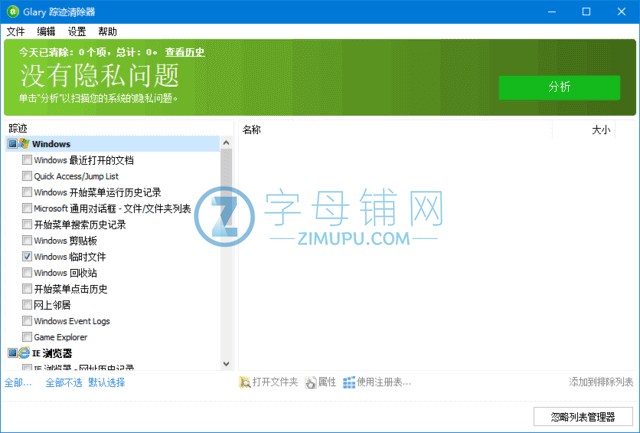Select the IE 浏览器 tree group row
The width and height of the screenshot is (640, 433).
113,353
